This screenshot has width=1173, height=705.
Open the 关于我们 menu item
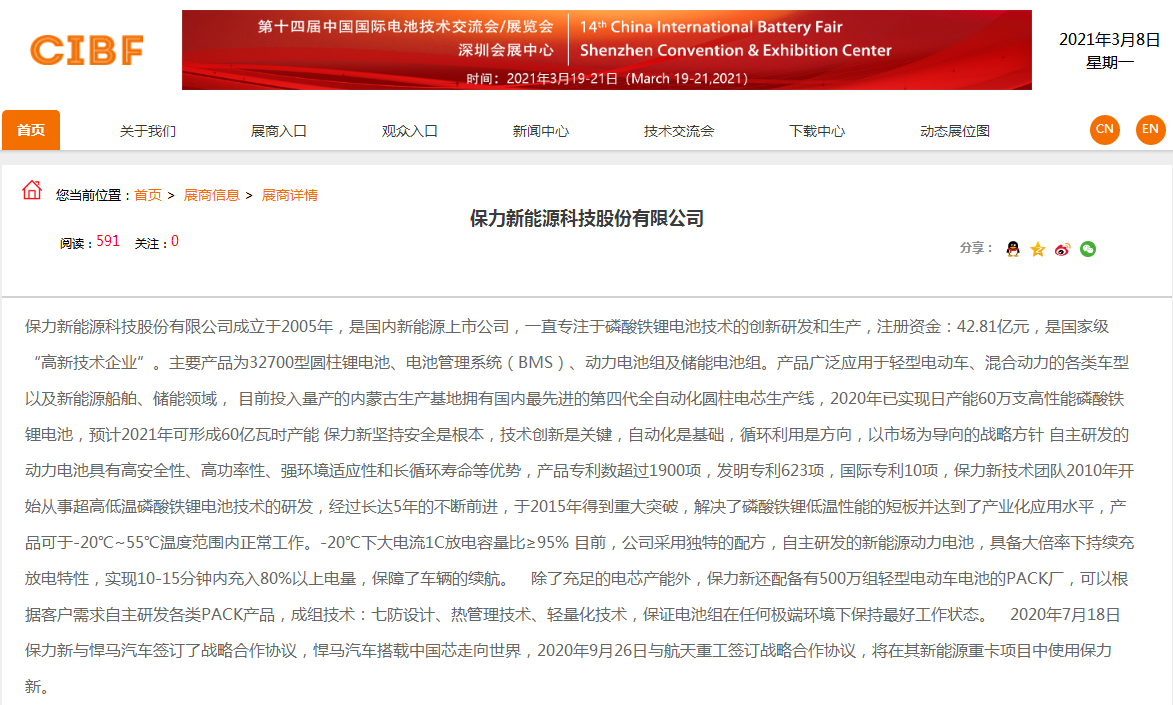pyautogui.click(x=147, y=131)
